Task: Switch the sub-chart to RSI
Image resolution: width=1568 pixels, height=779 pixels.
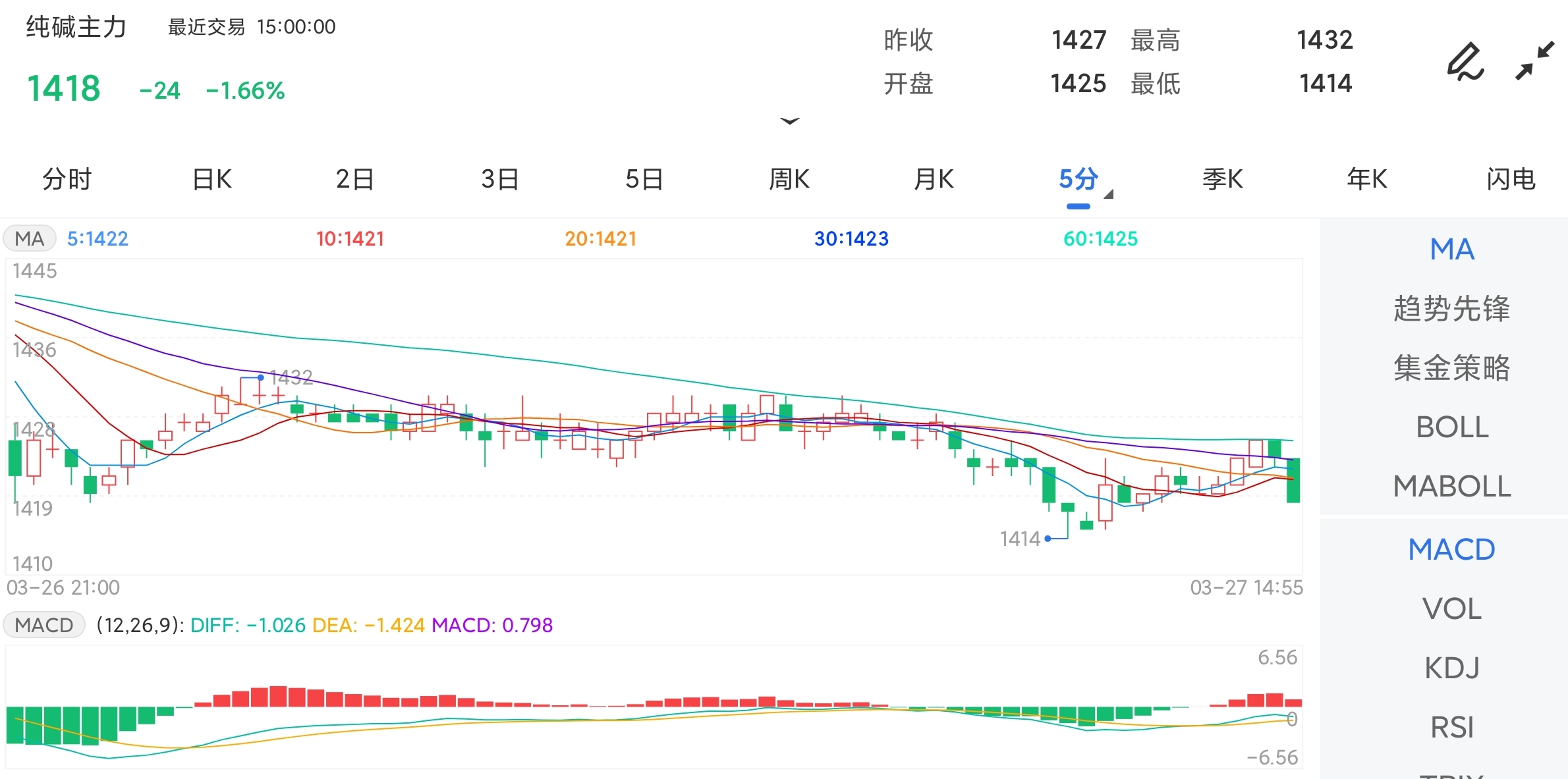Action: tap(1452, 727)
